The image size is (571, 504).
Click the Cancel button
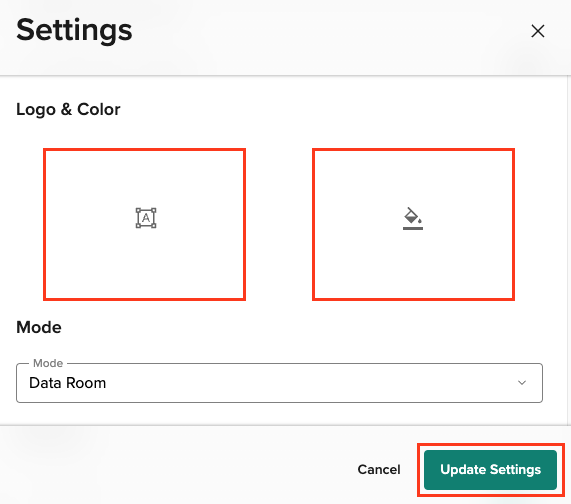coord(379,469)
